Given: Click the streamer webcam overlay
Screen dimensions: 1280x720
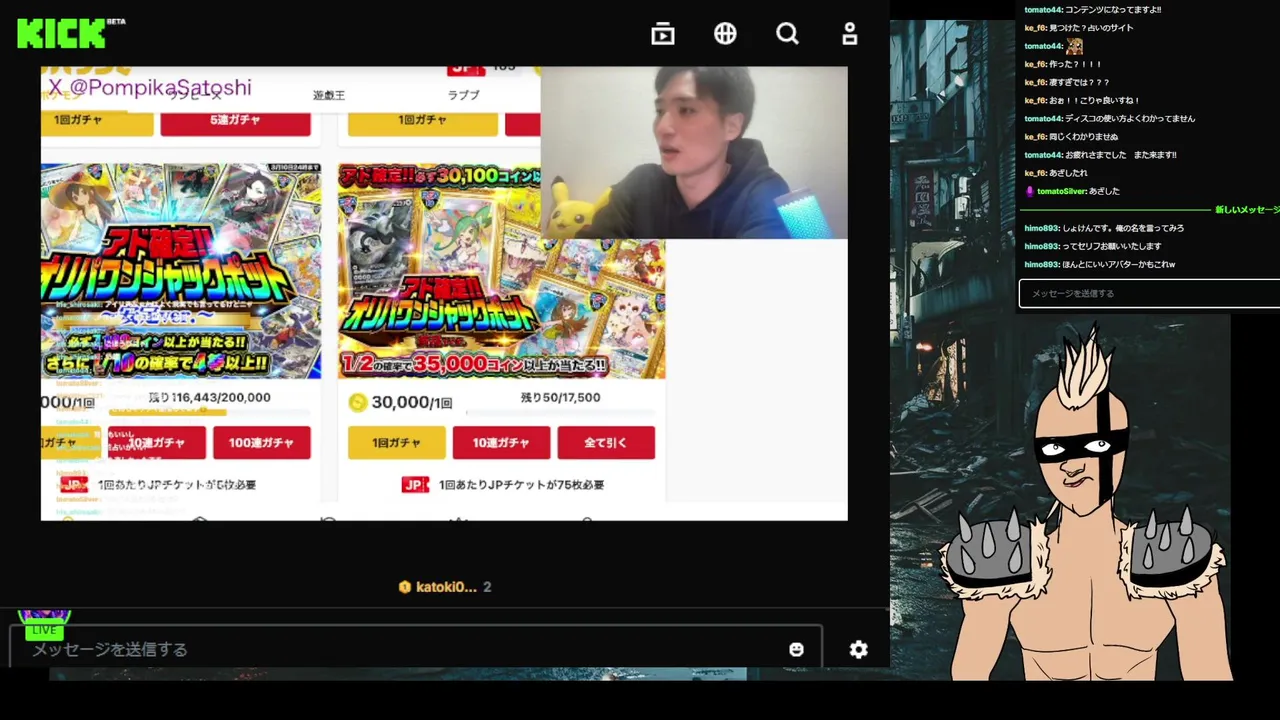Looking at the screenshot, I should tap(694, 153).
